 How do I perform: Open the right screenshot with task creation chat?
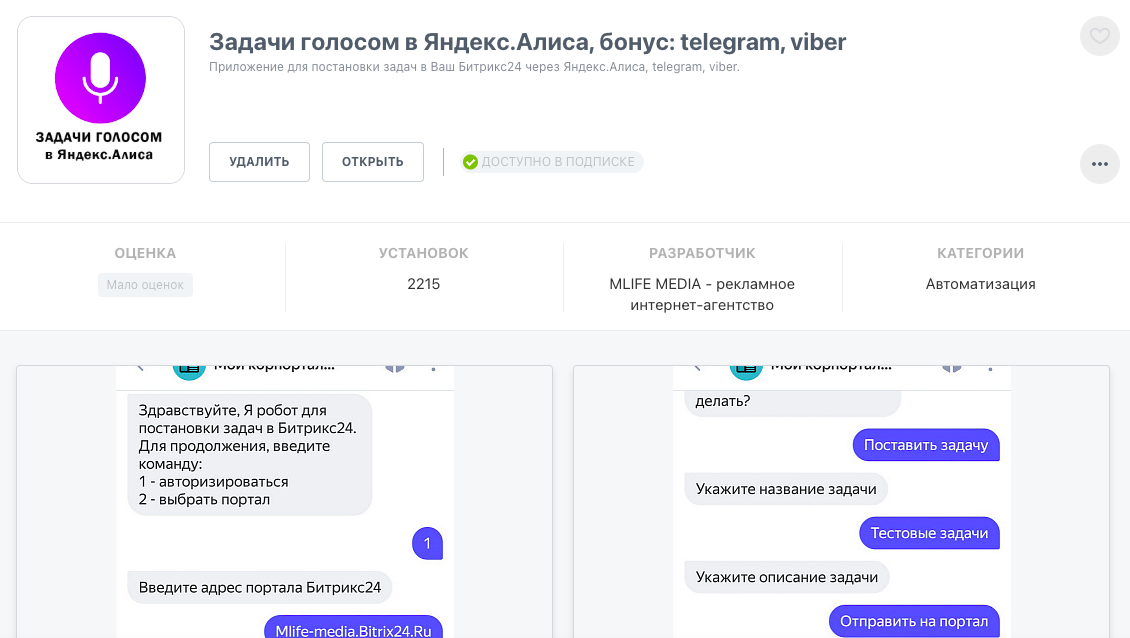[841, 502]
